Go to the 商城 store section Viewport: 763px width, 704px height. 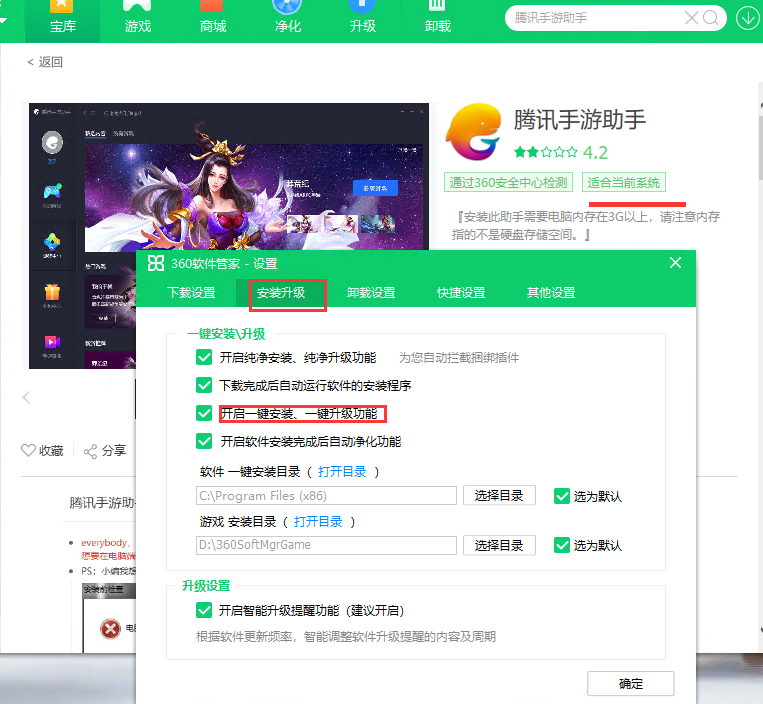pos(213,19)
